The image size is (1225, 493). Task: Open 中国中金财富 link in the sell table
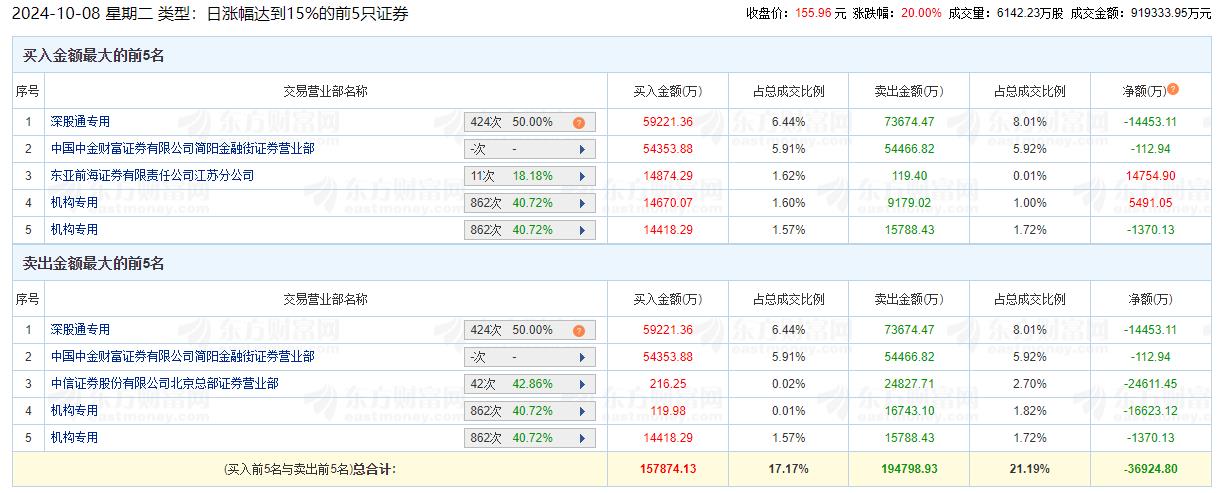pyautogui.click(x=182, y=356)
